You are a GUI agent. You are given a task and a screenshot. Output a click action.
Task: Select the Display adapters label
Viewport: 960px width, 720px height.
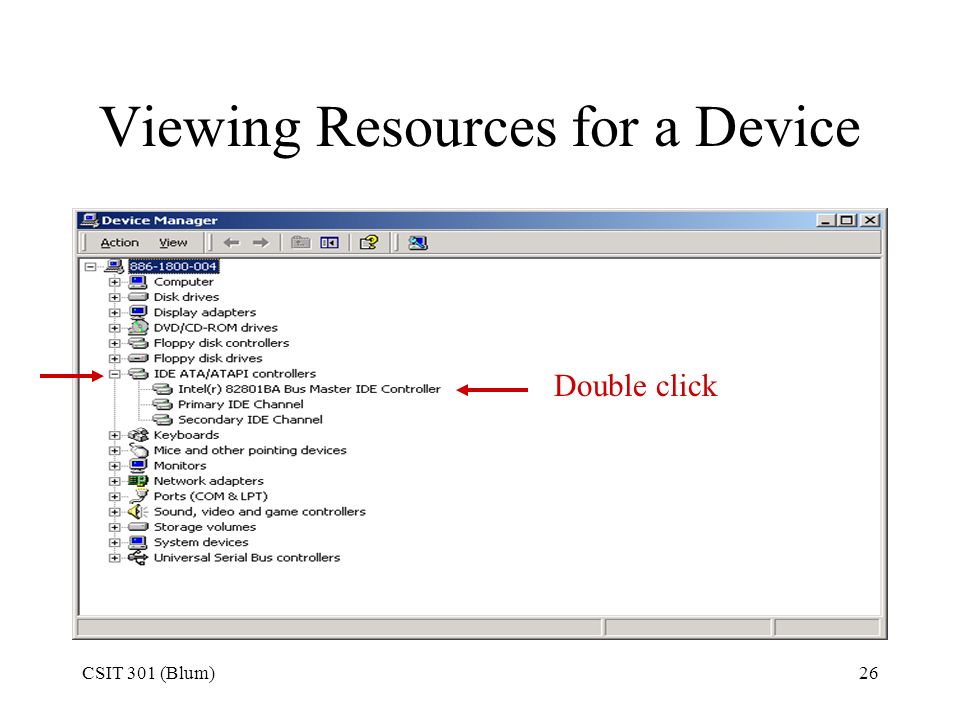pyautogui.click(x=204, y=312)
